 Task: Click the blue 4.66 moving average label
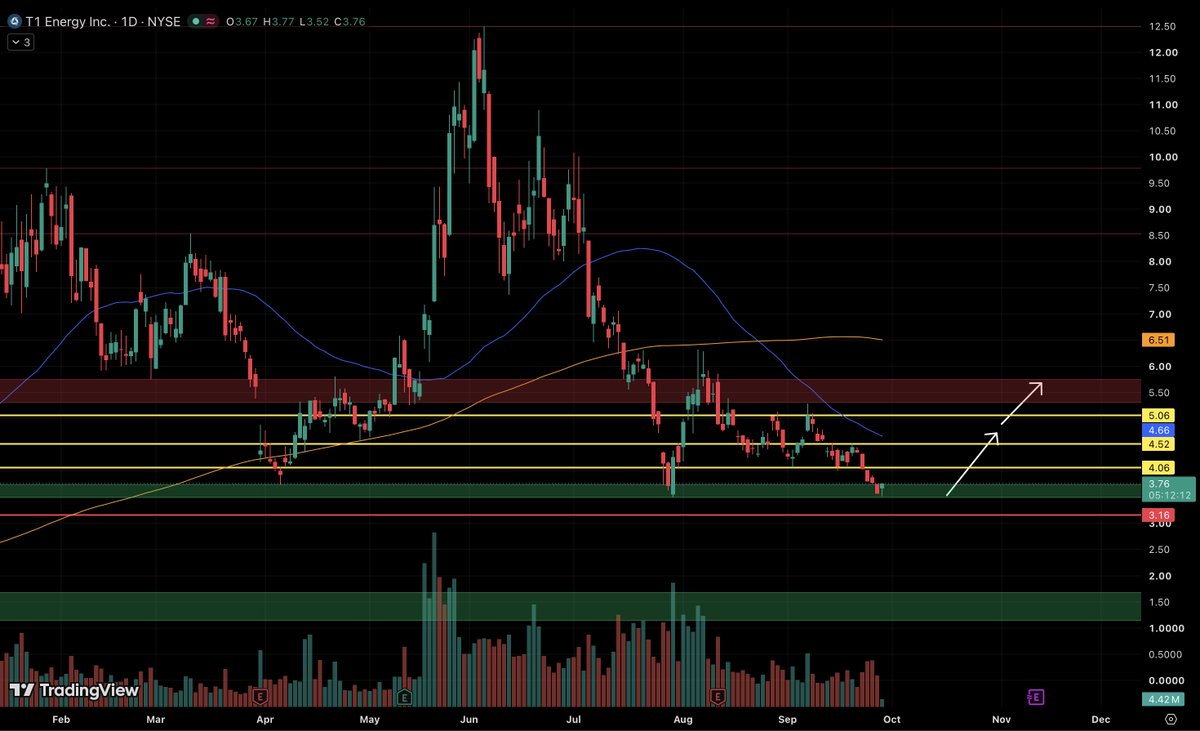pyautogui.click(x=1160, y=429)
